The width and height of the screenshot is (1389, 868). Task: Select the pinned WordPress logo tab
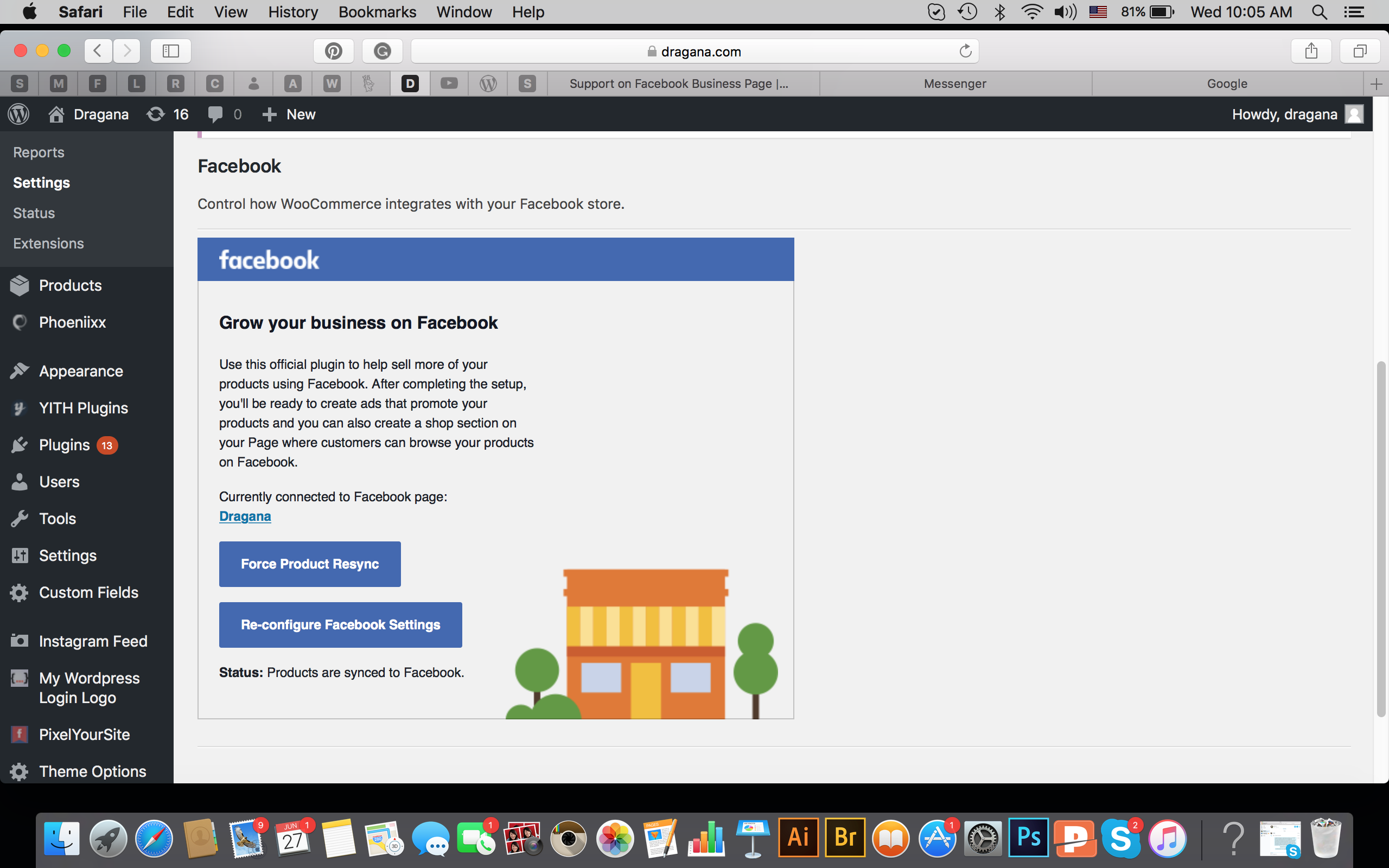tap(488, 84)
